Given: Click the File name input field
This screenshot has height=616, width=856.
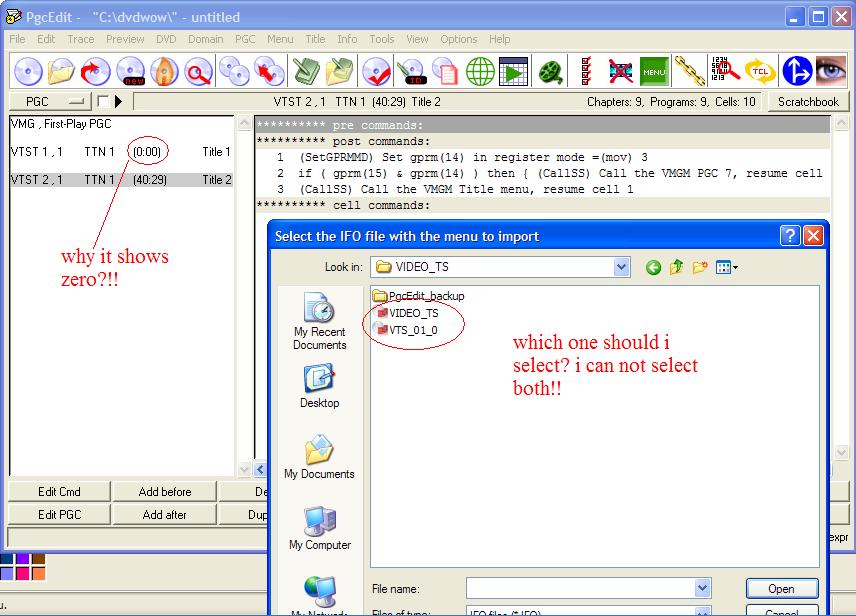Looking at the screenshot, I should coord(580,588).
